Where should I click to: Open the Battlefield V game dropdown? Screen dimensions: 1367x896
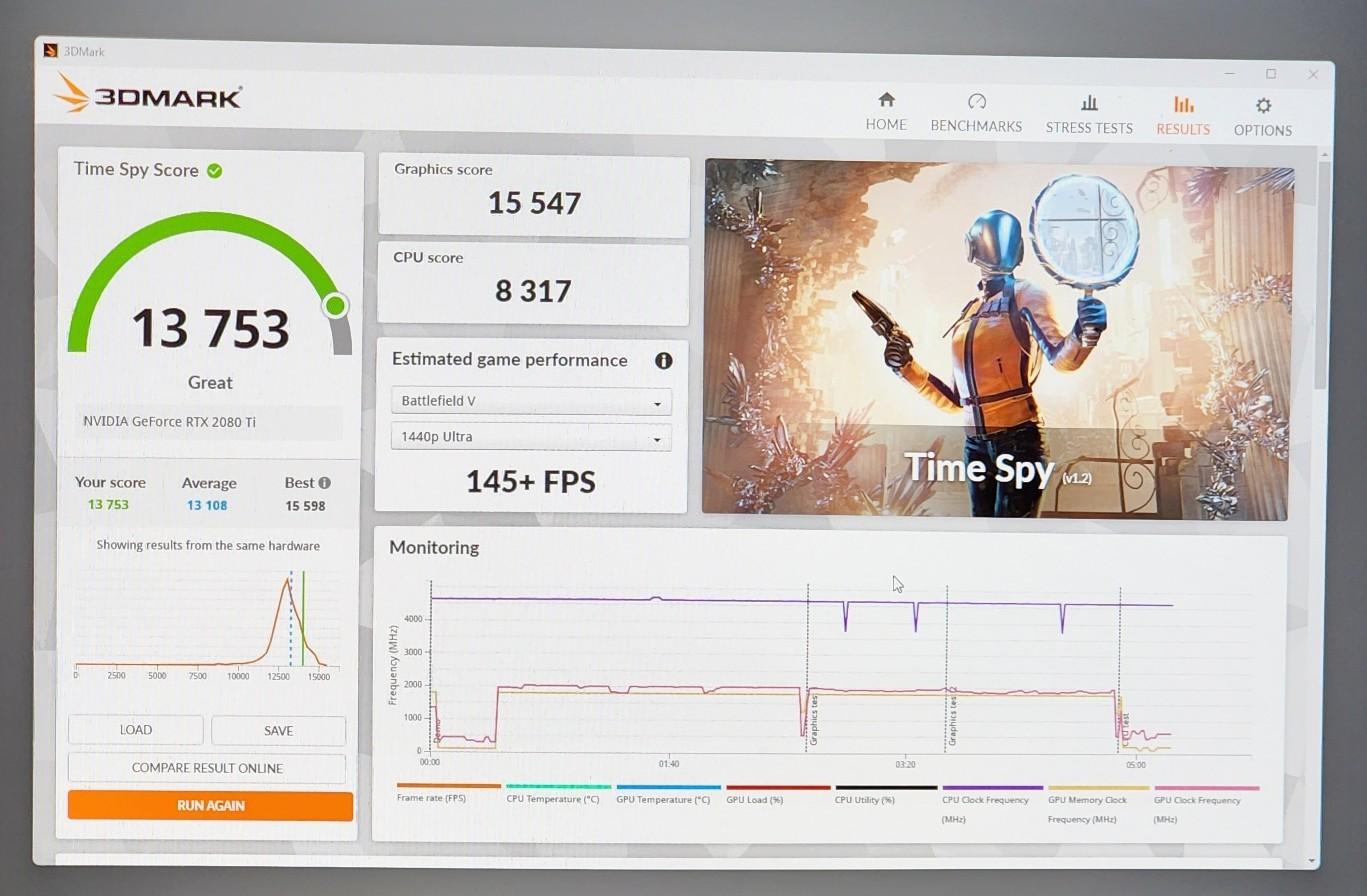pyautogui.click(x=531, y=402)
